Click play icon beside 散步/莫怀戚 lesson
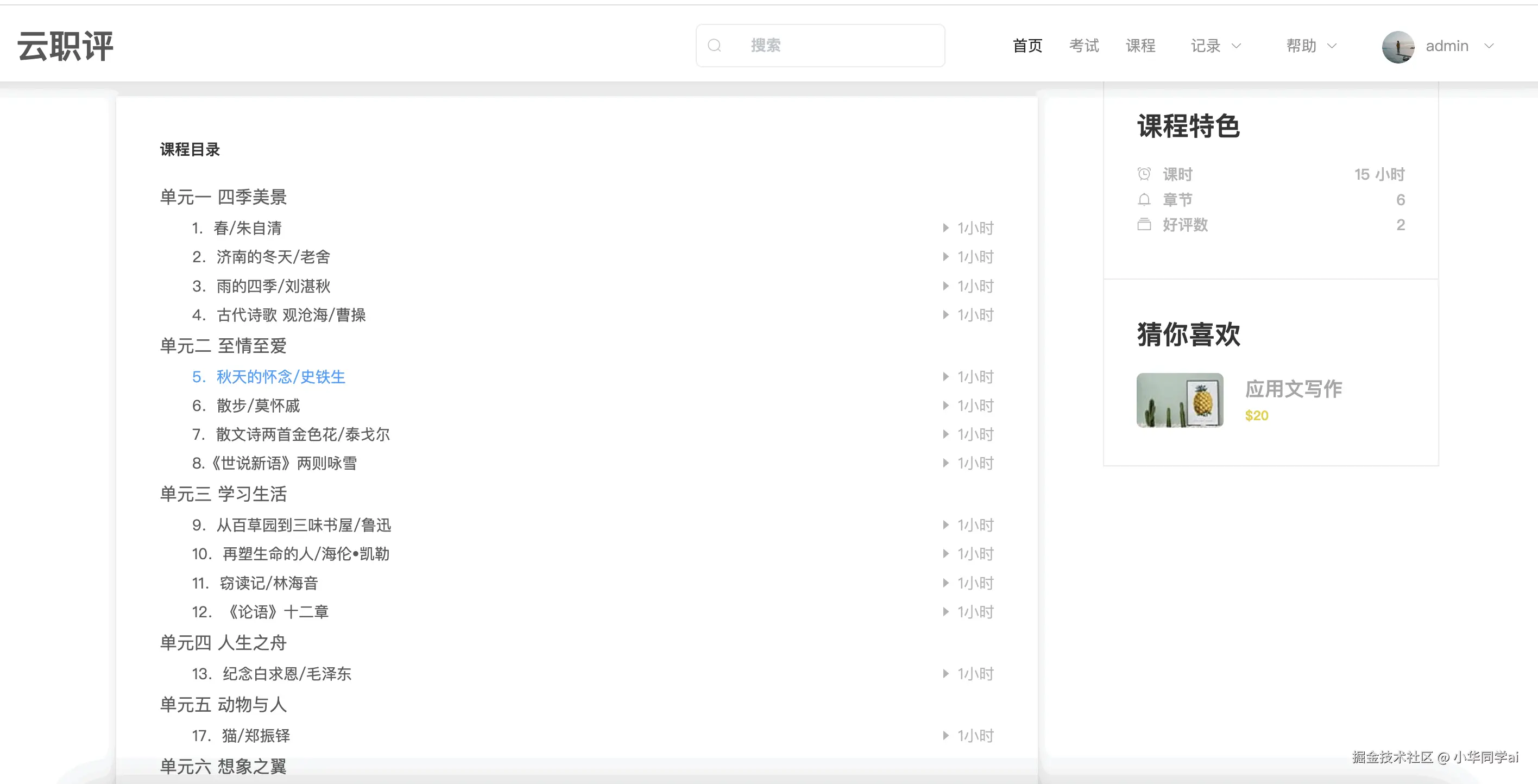Viewport: 1538px width, 784px height. click(946, 406)
